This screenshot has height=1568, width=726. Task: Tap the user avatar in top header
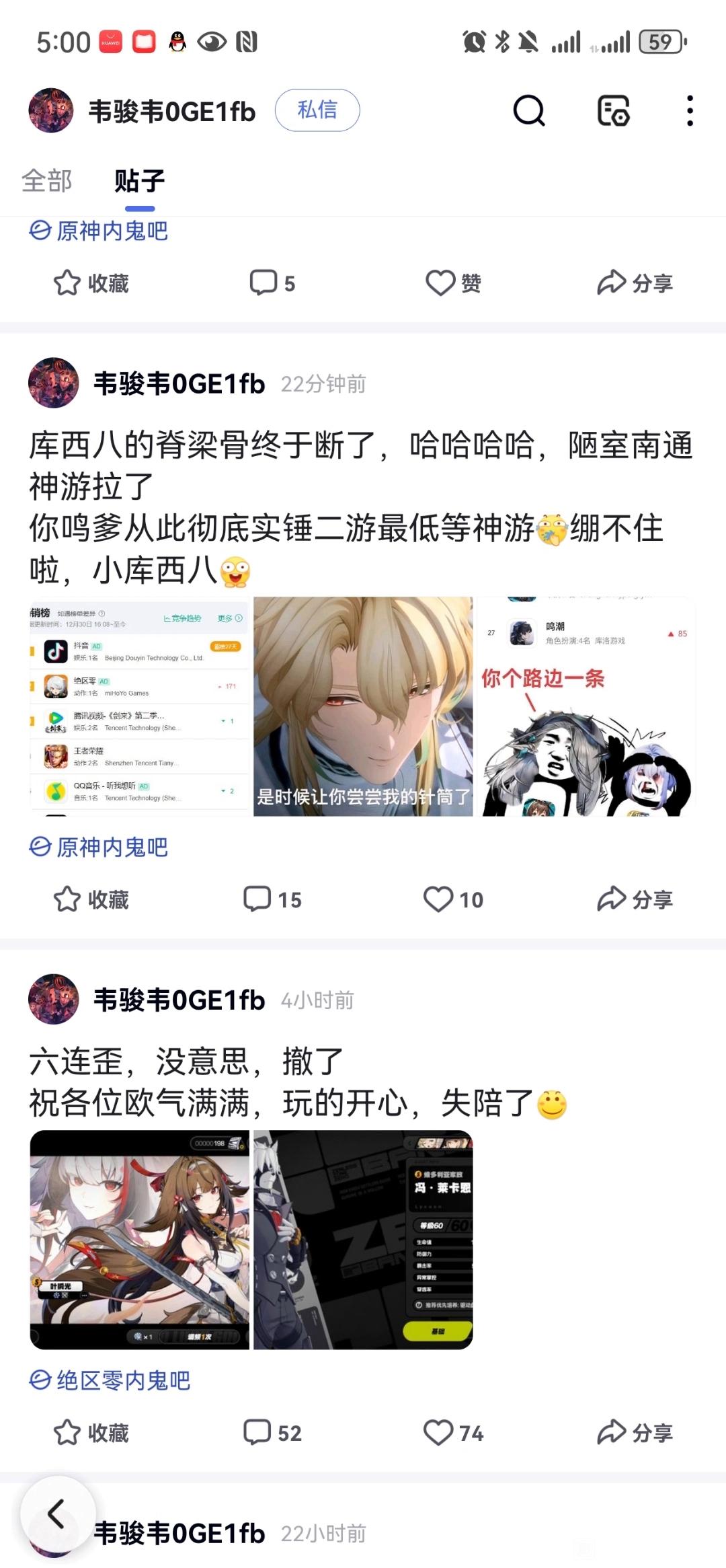pyautogui.click(x=51, y=111)
